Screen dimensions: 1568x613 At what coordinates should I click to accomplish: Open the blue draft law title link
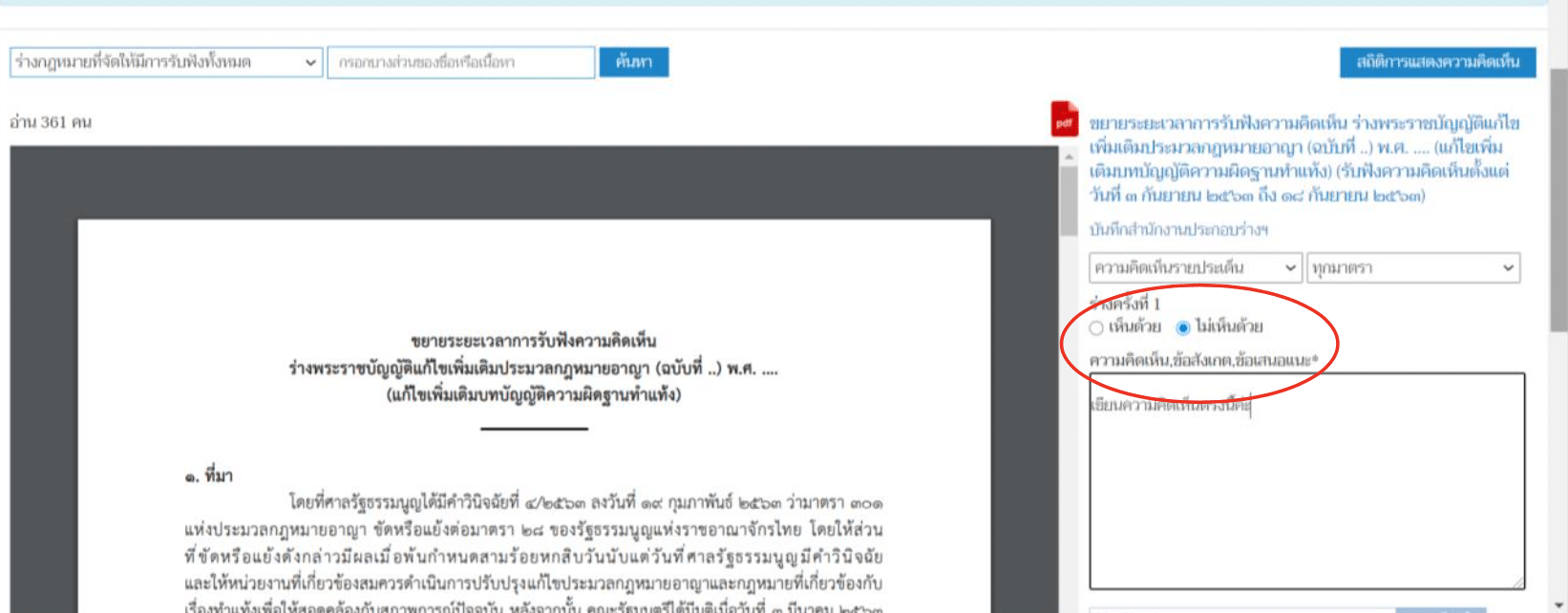click(x=1303, y=159)
